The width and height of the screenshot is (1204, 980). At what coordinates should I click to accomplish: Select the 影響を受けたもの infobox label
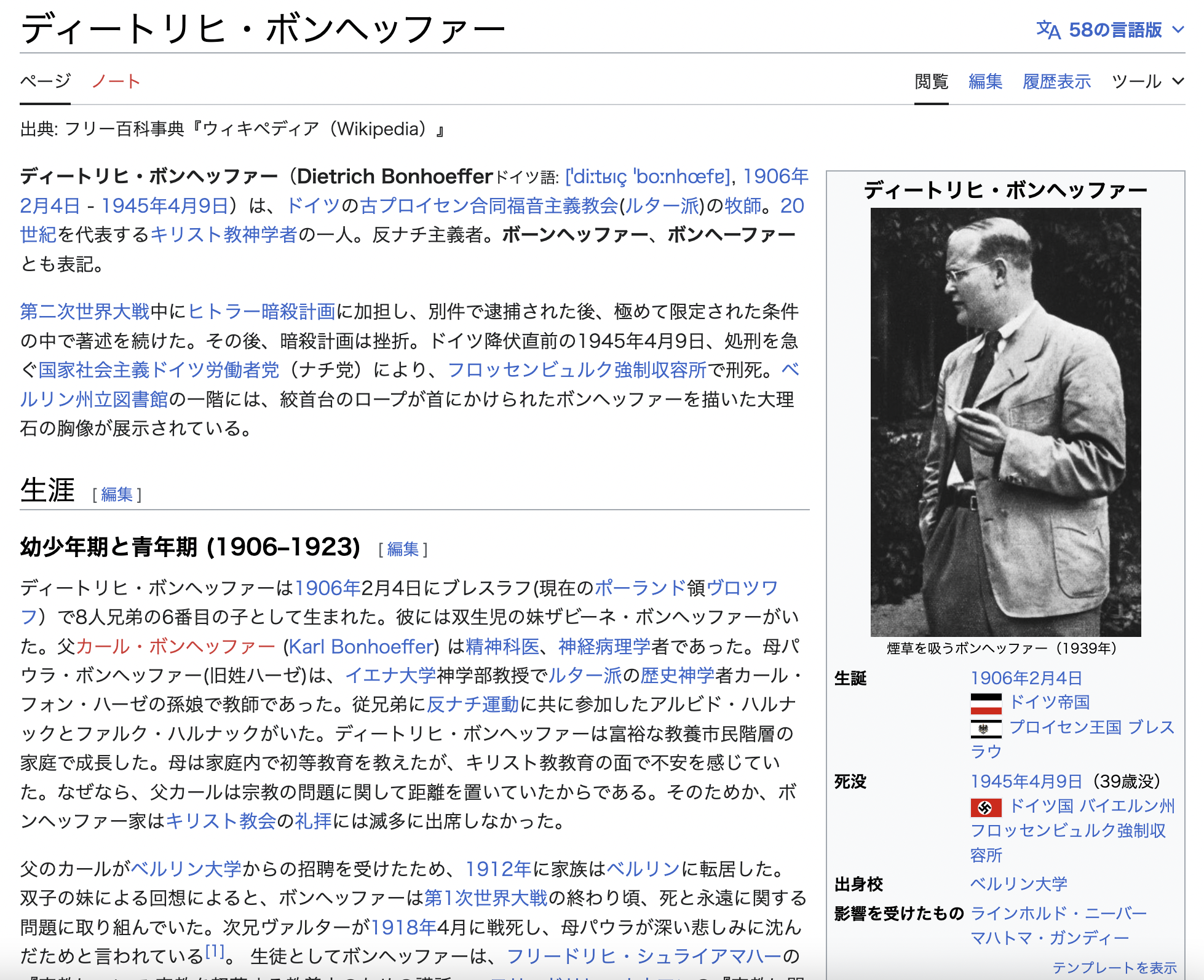[898, 914]
